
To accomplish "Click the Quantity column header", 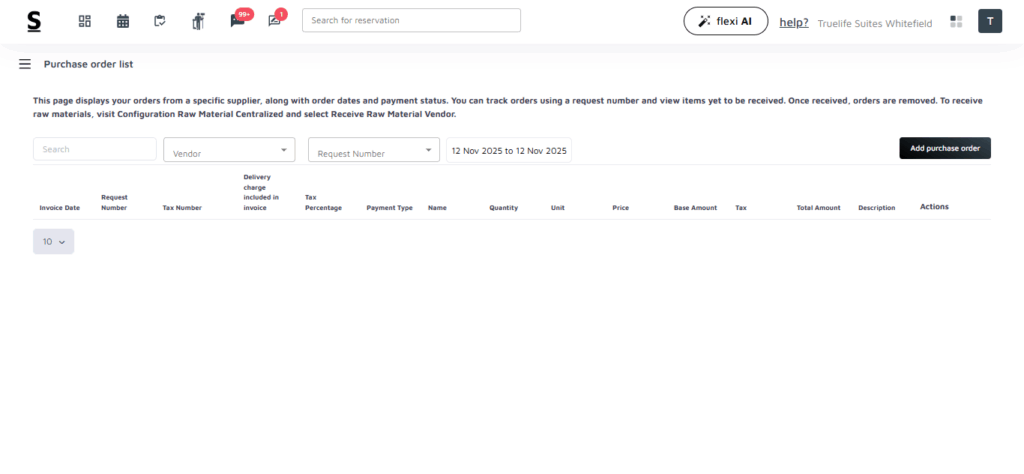I will point(504,208).
